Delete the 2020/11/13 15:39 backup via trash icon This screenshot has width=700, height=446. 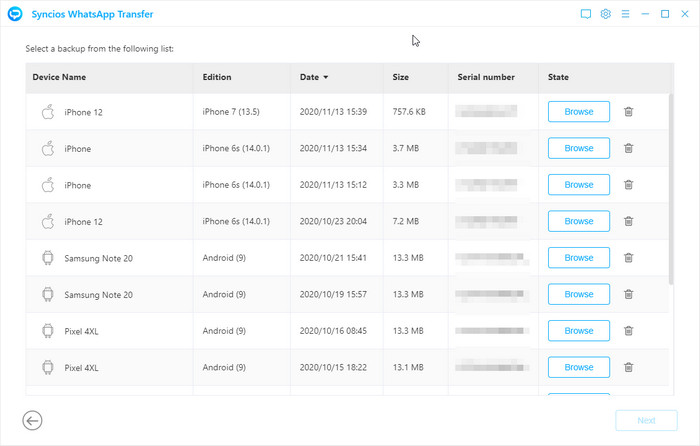tap(629, 112)
